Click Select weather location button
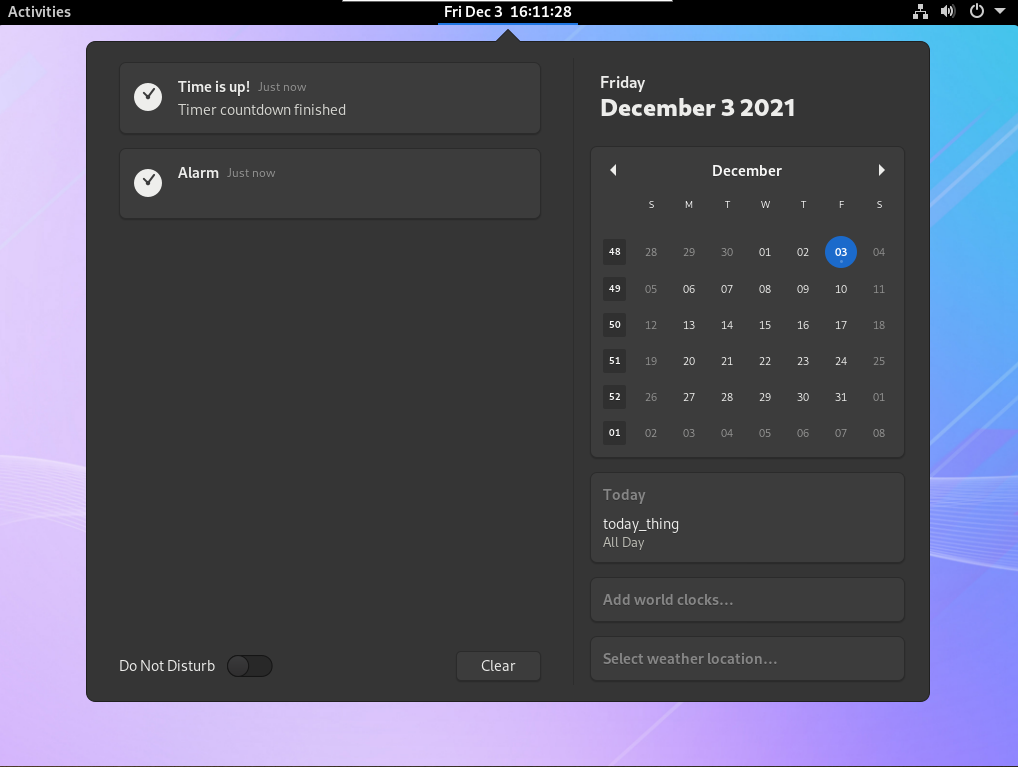 [747, 659]
